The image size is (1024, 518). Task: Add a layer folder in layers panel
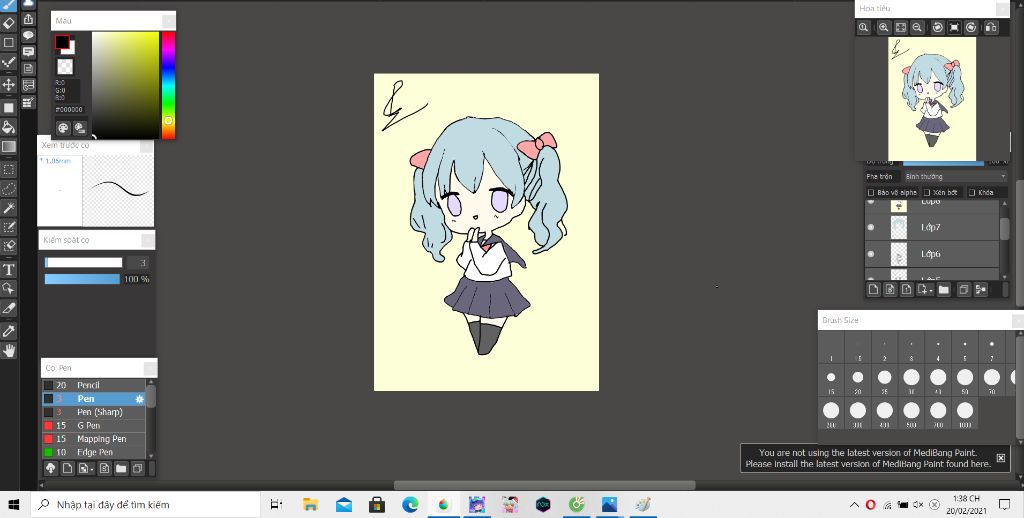944,289
